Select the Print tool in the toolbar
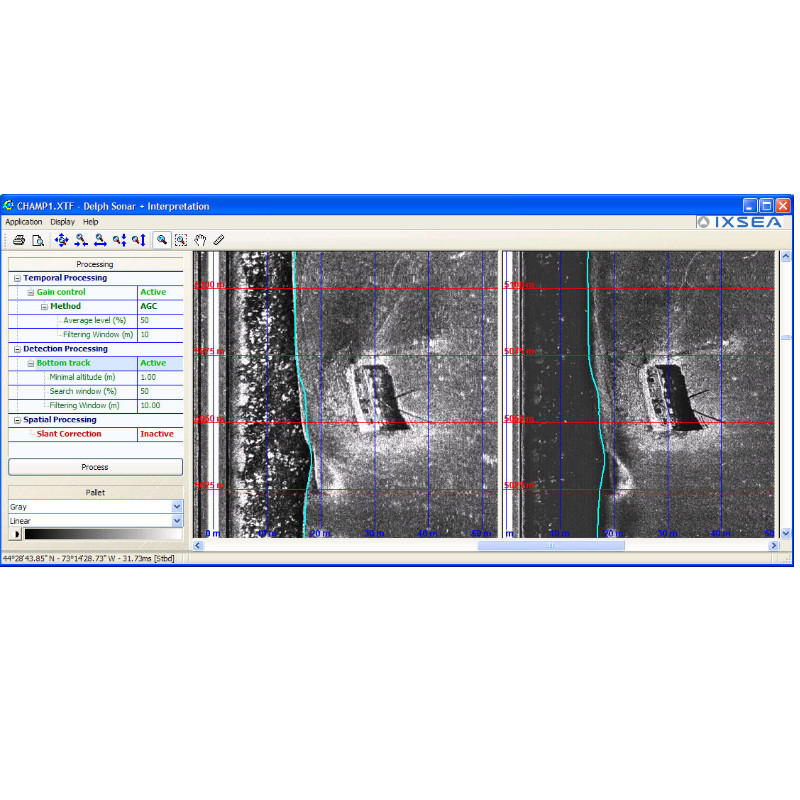800x800 pixels. click(x=18, y=240)
